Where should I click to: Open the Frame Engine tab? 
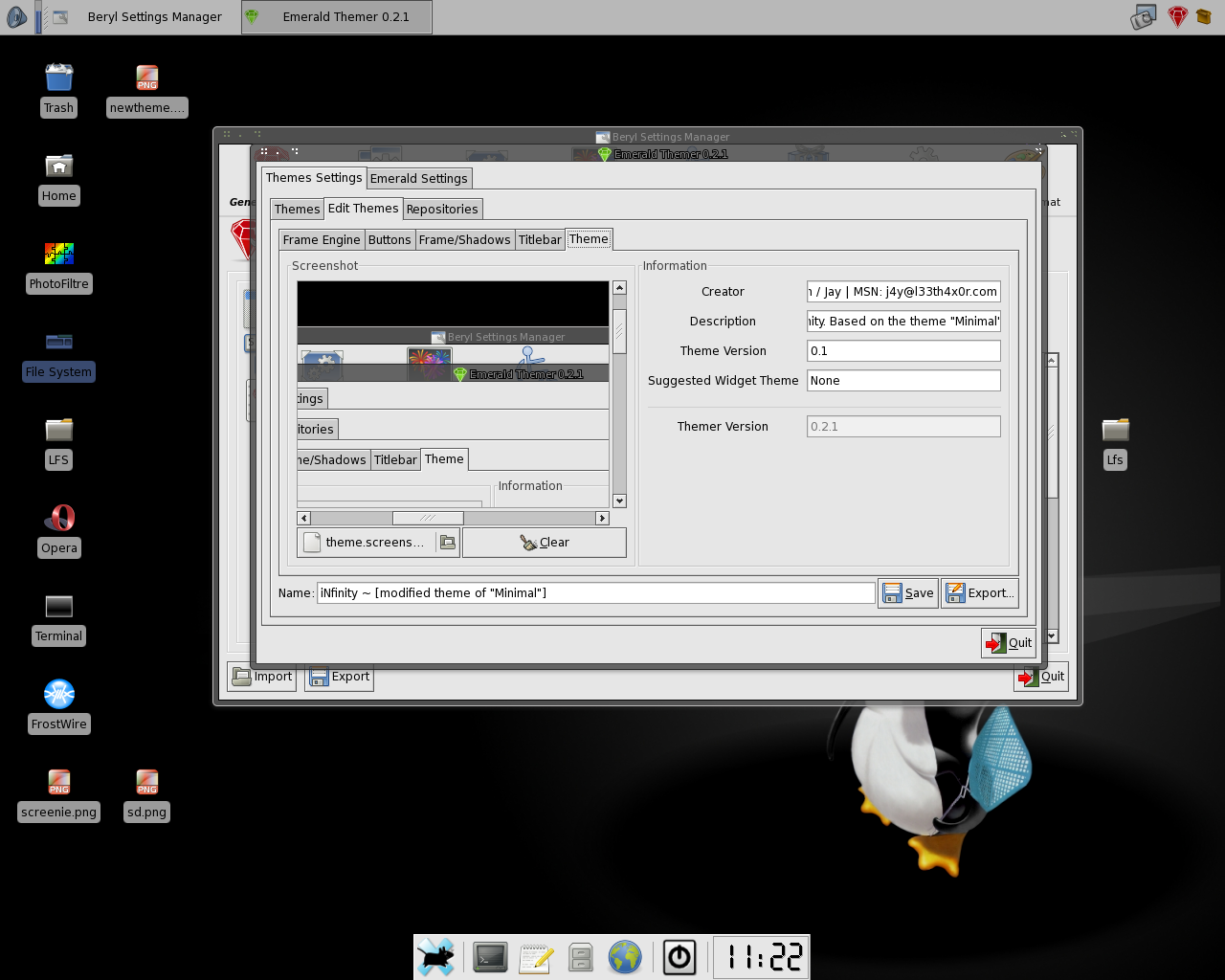point(322,239)
